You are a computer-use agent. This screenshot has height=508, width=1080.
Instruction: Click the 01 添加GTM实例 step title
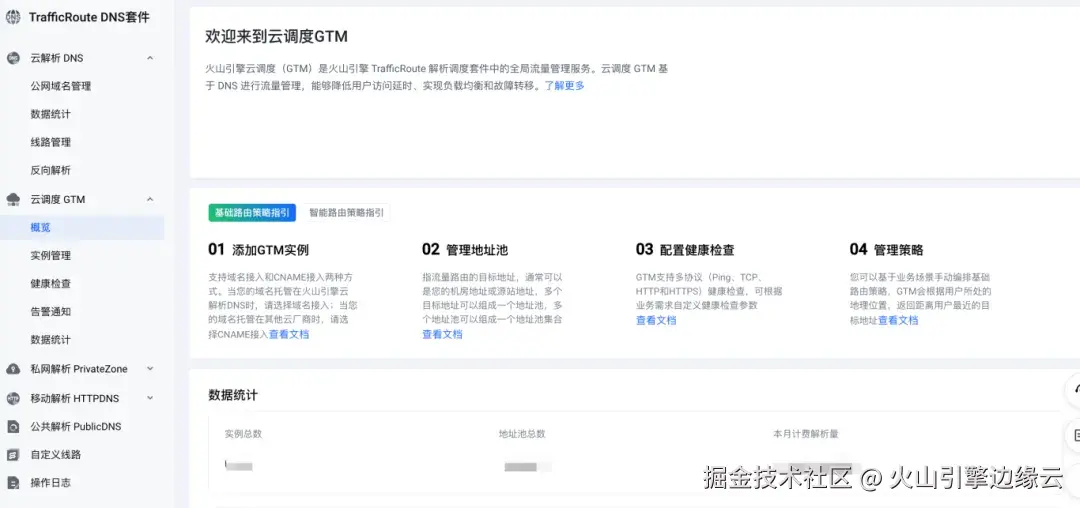pos(258,250)
